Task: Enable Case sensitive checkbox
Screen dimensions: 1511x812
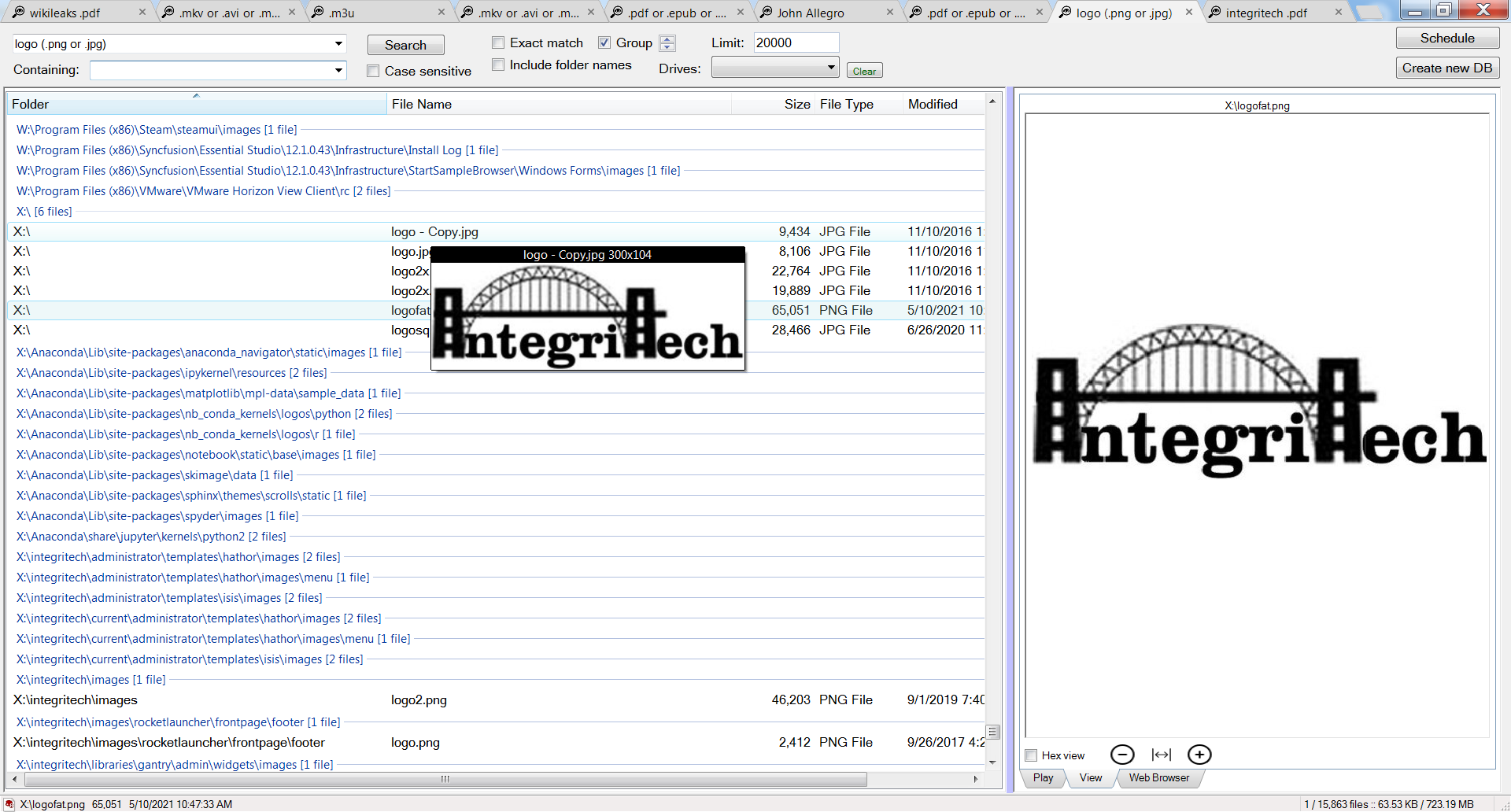Action: pyautogui.click(x=373, y=71)
